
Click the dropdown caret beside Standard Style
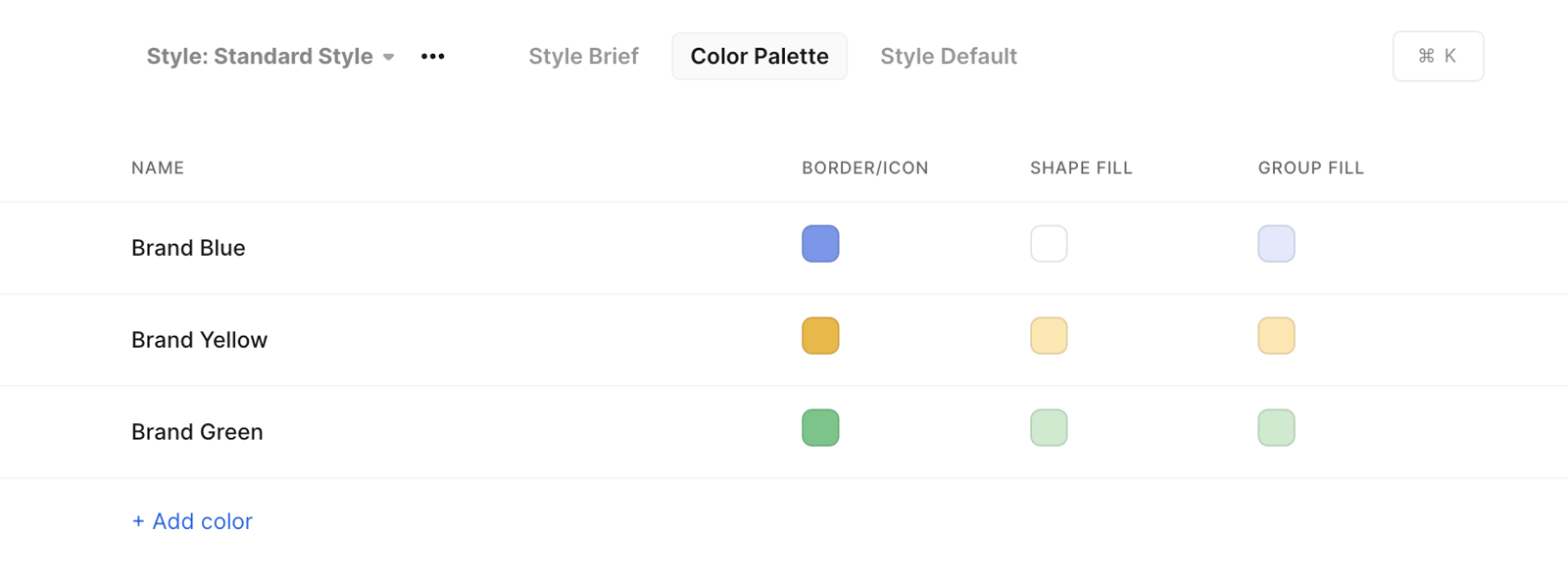click(x=389, y=58)
